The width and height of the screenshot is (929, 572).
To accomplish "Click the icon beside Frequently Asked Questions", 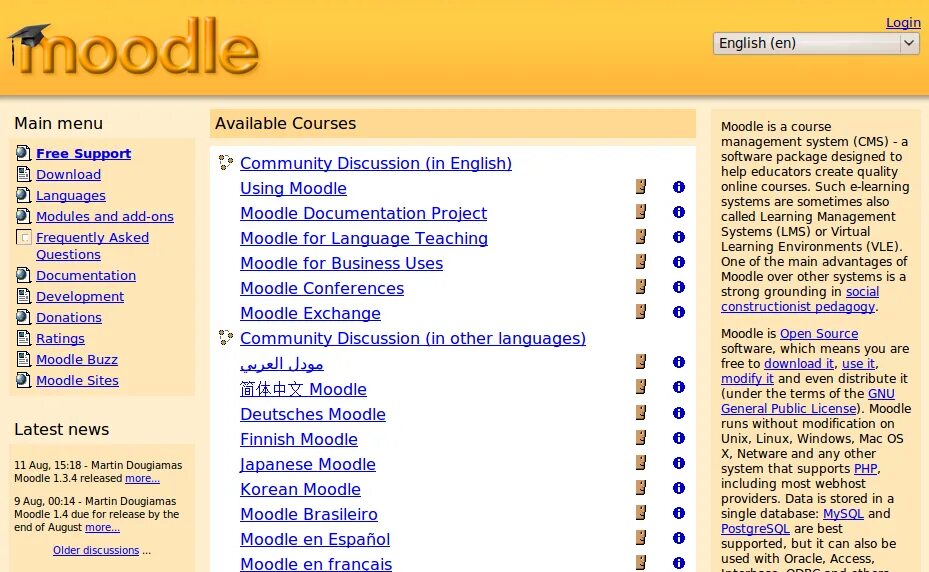I will pyautogui.click(x=24, y=238).
